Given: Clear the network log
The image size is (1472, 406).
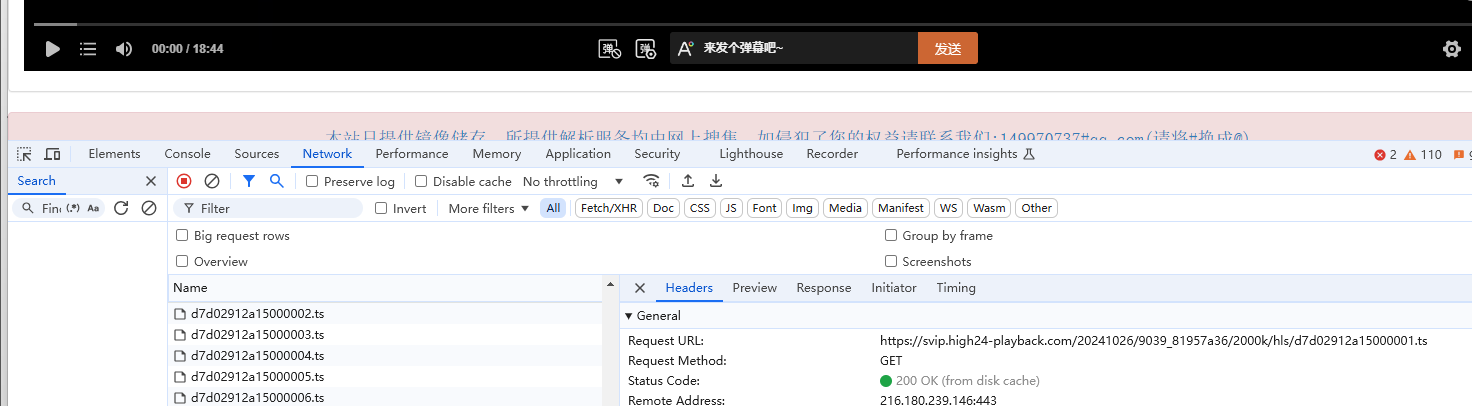Looking at the screenshot, I should [x=212, y=181].
